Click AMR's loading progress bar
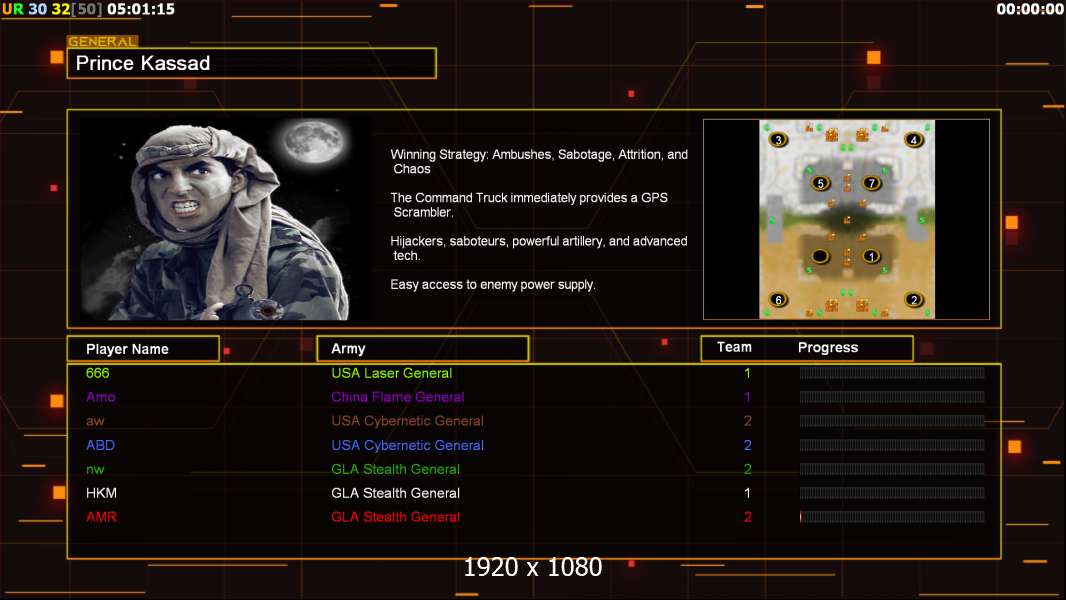This screenshot has width=1066, height=600. (892, 517)
